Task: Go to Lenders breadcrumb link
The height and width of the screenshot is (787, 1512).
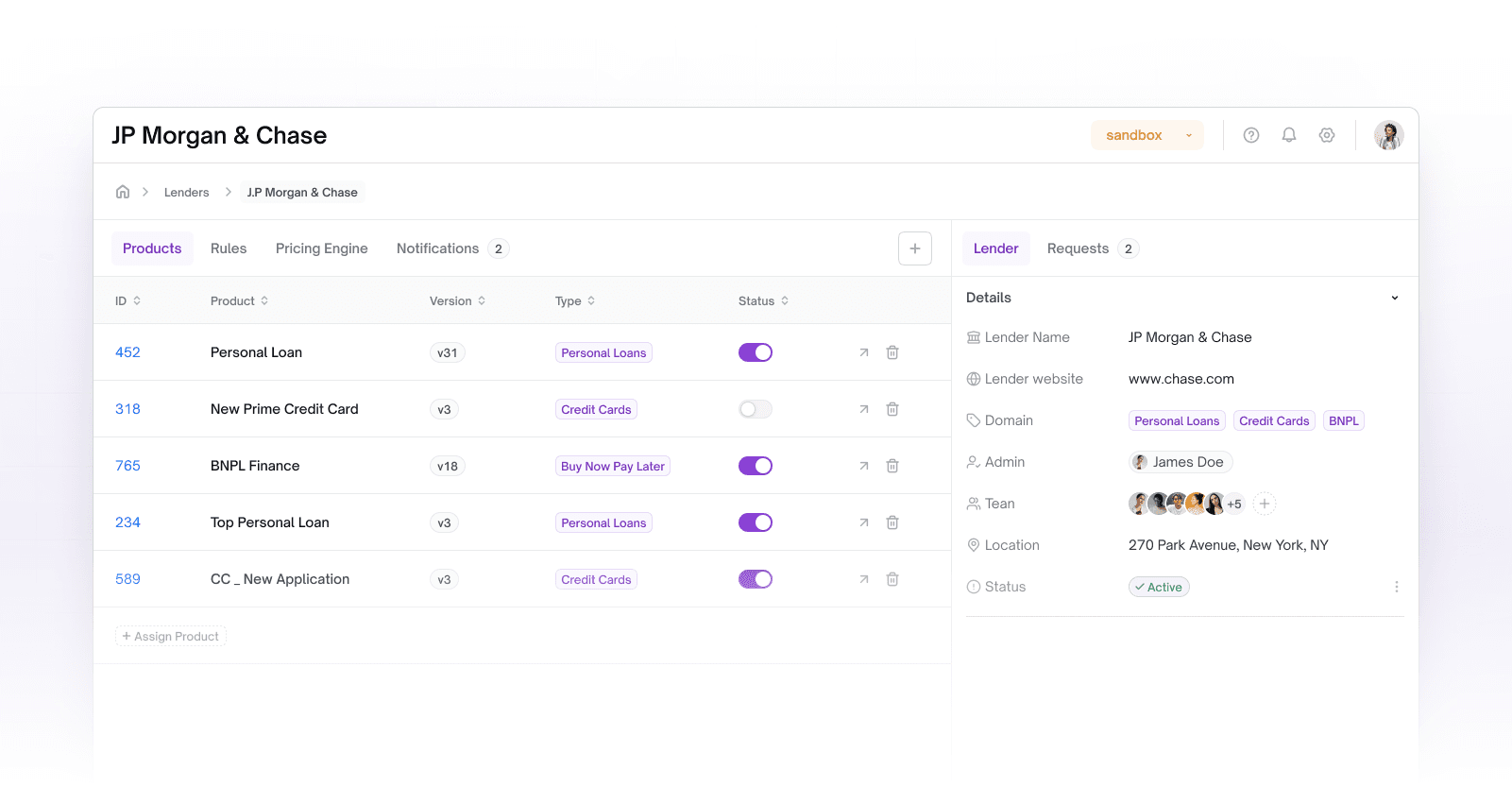Action: pos(187,192)
